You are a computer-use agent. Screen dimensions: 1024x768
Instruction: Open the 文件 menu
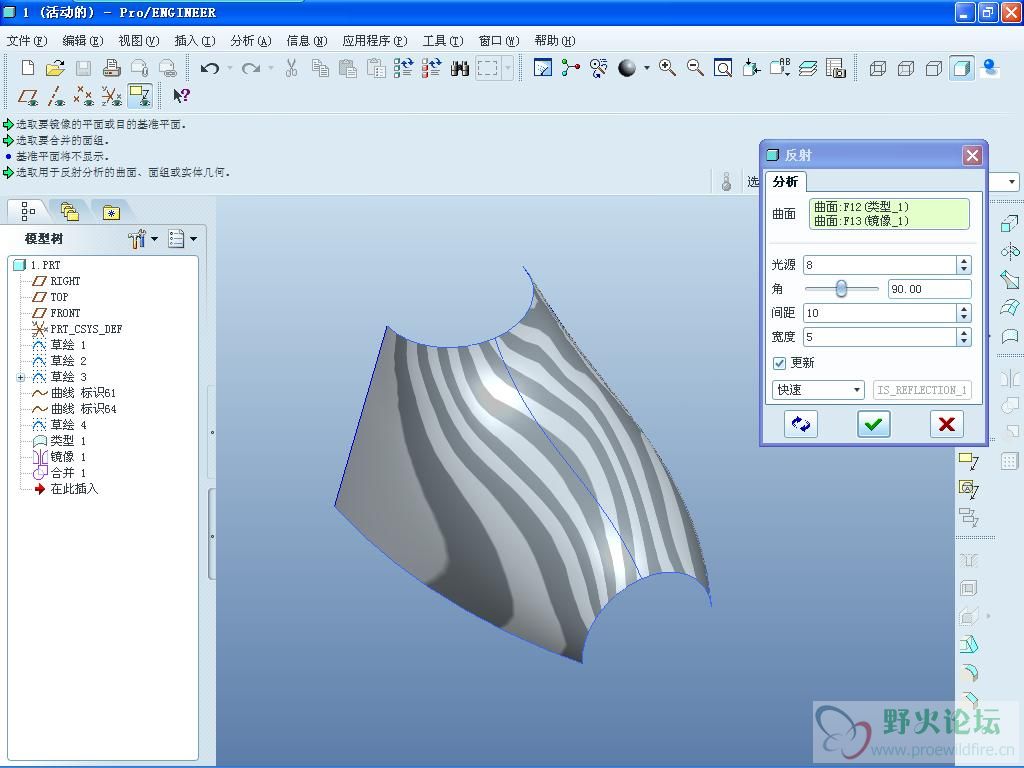coord(27,41)
